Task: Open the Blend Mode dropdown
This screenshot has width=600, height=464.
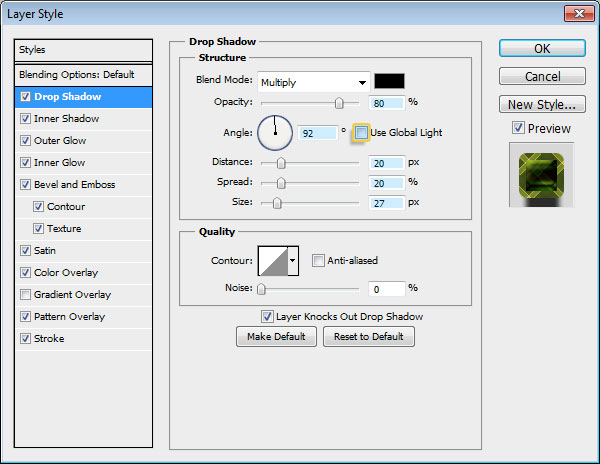Action: point(313,81)
